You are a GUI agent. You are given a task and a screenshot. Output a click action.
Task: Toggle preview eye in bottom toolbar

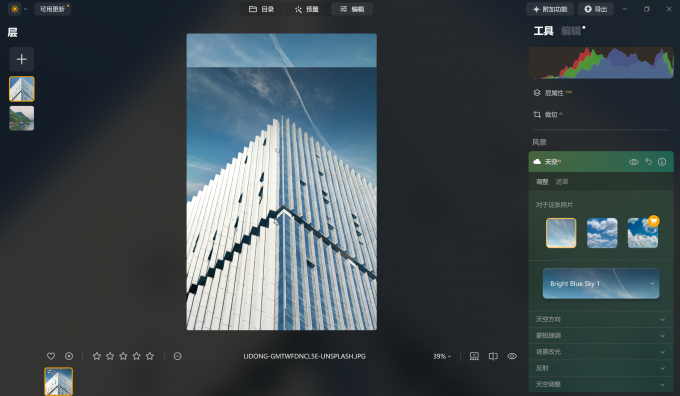512,356
